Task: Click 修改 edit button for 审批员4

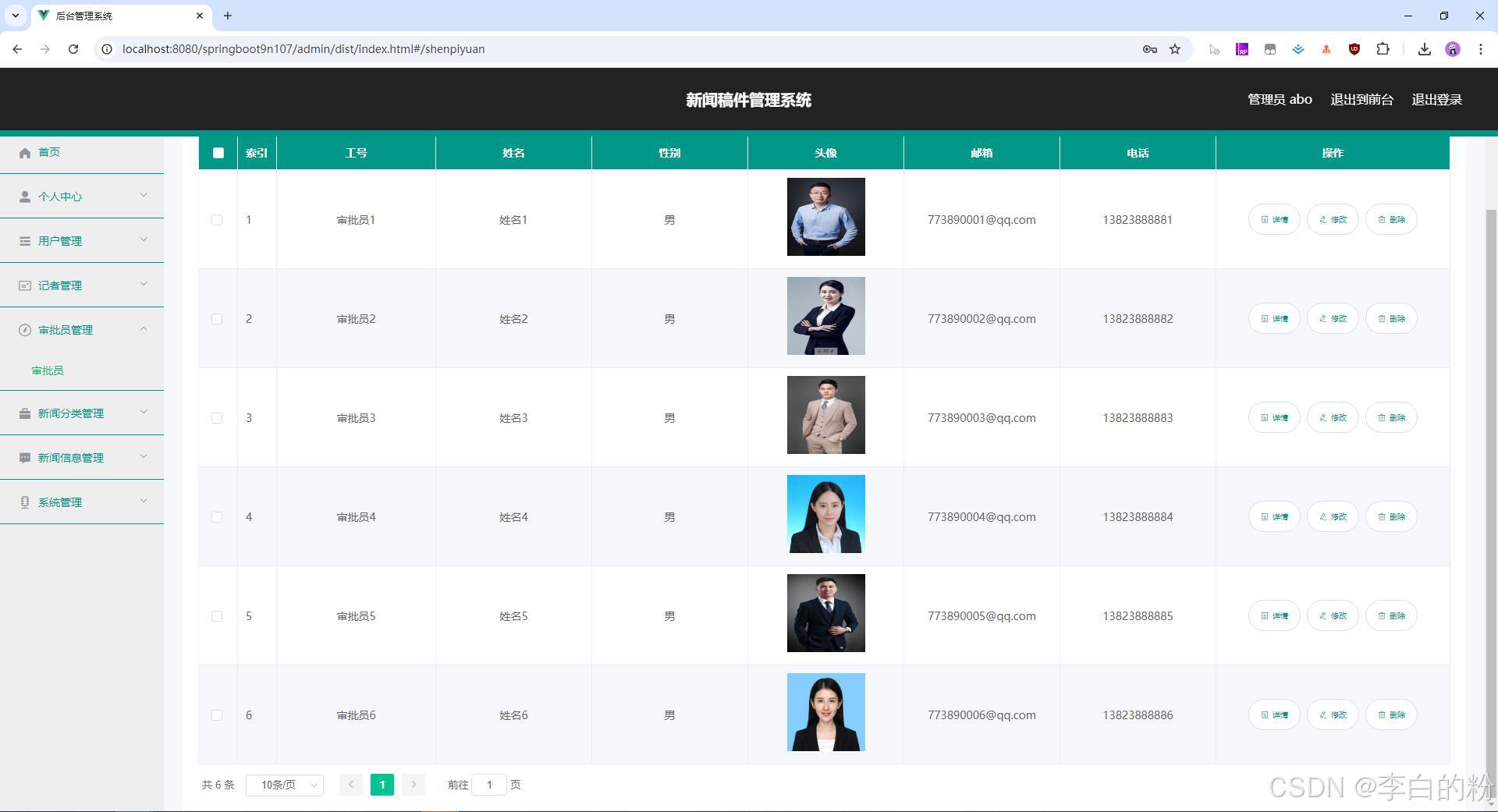Action: [x=1333, y=516]
